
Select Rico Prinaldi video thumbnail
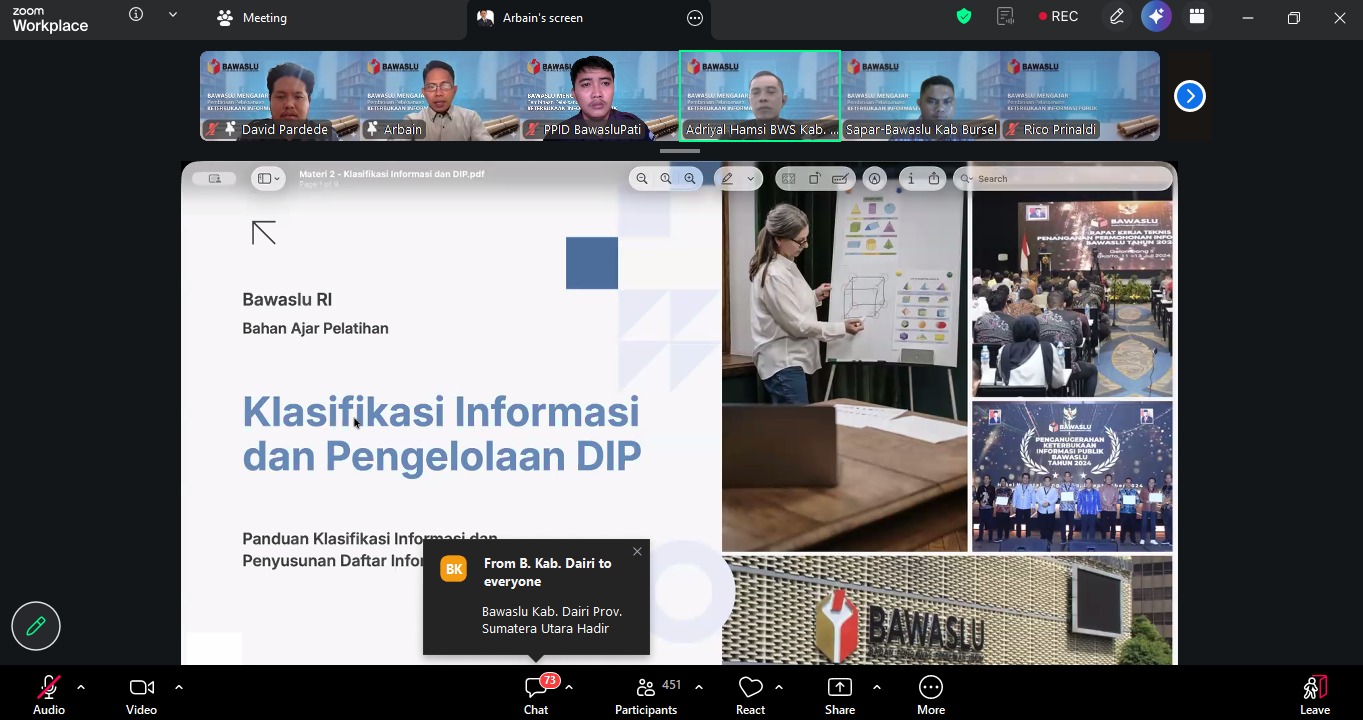pyautogui.click(x=1080, y=95)
